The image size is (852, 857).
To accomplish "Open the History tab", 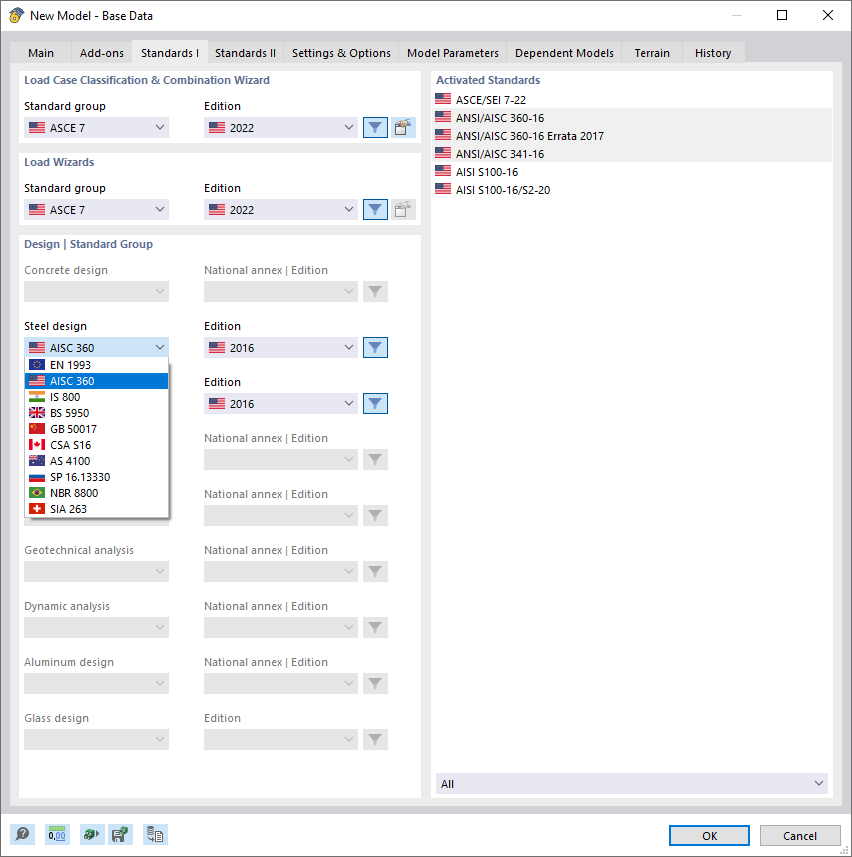I will [x=713, y=53].
